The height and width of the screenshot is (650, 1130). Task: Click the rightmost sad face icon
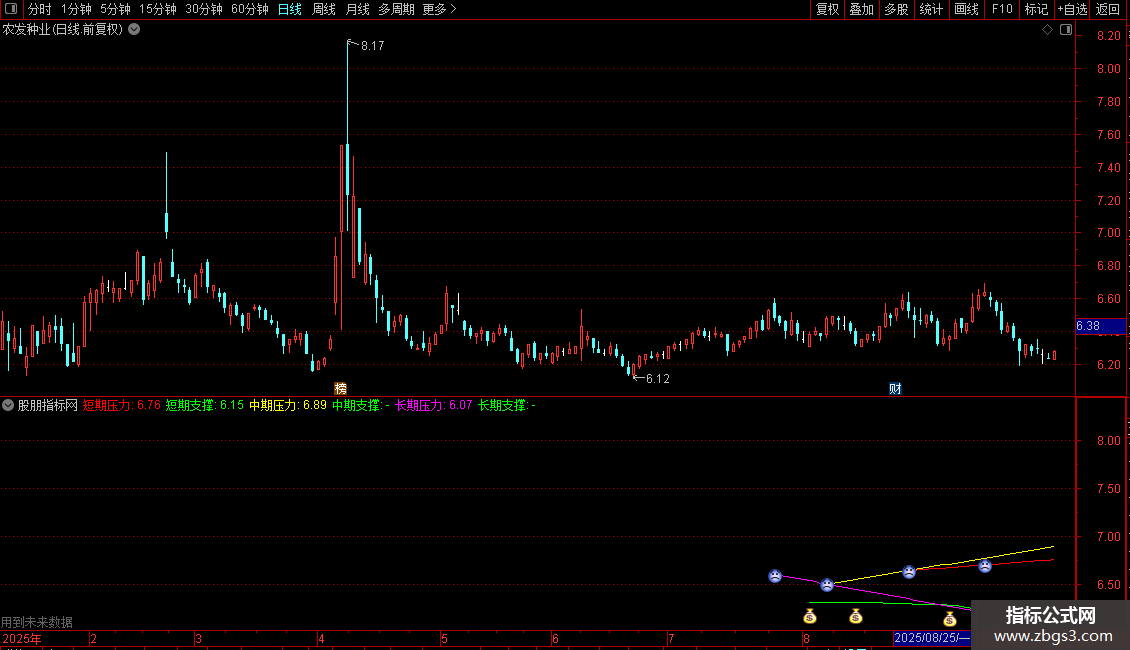point(985,566)
